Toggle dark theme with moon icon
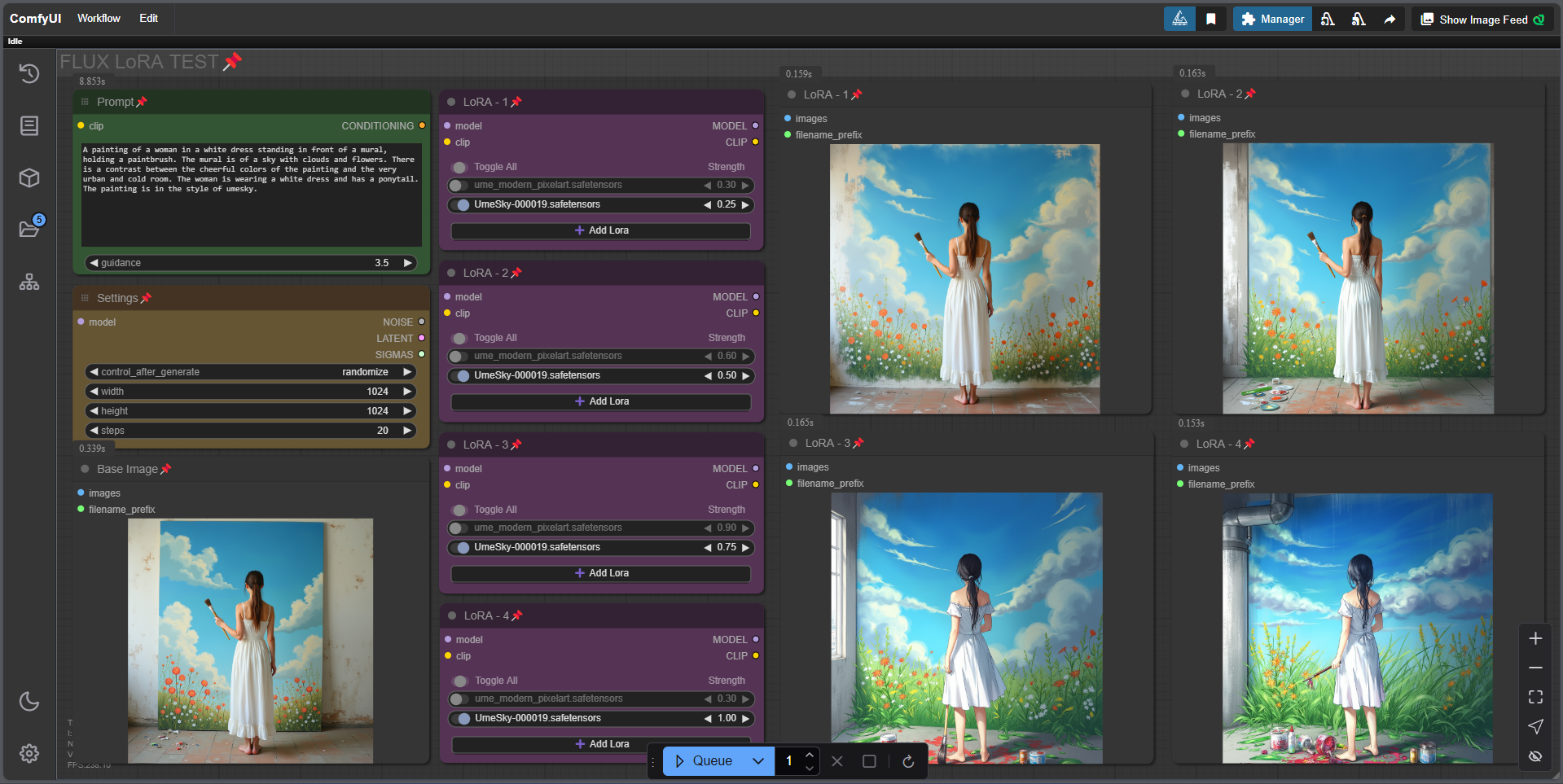The image size is (1563, 784). click(x=29, y=701)
